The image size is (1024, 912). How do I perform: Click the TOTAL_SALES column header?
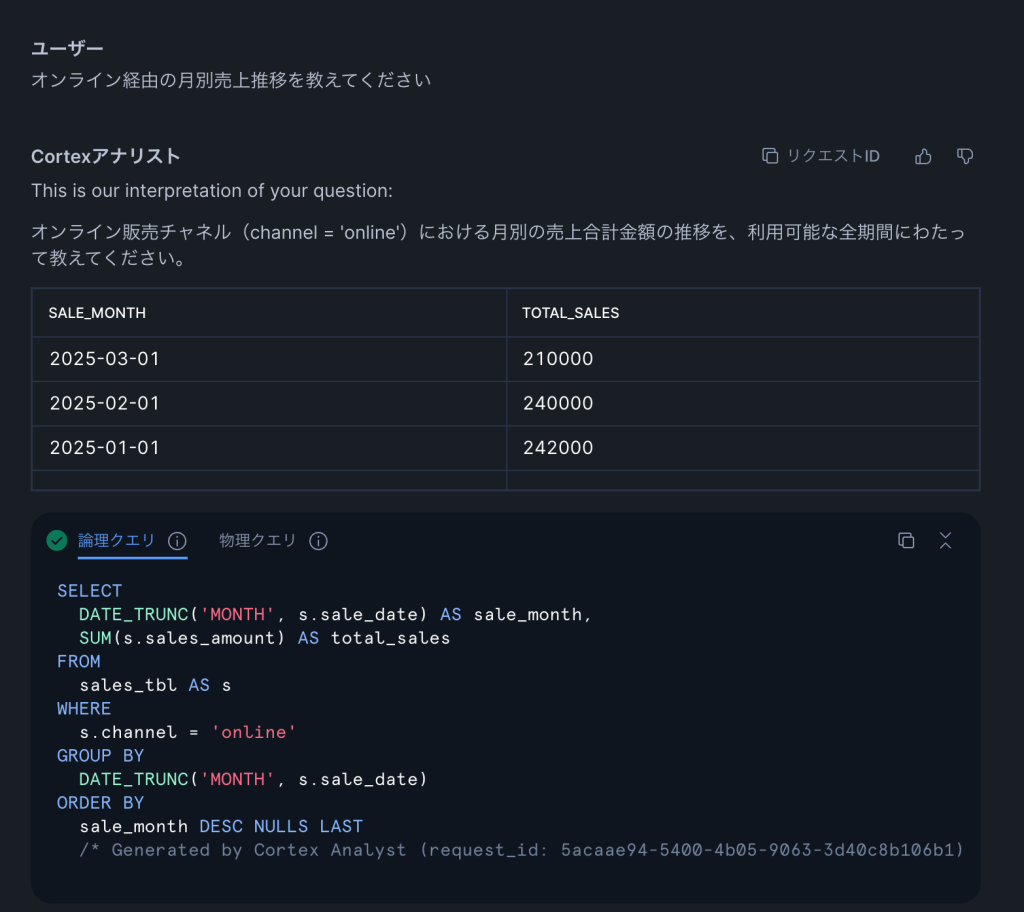tap(570, 313)
